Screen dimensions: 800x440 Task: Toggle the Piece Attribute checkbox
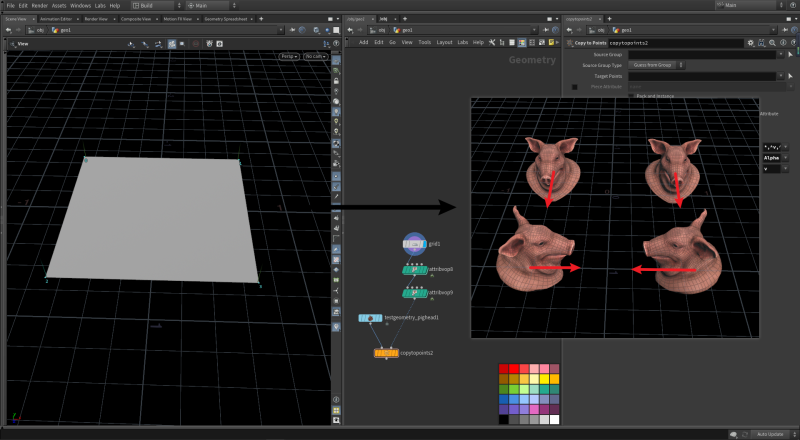click(x=574, y=87)
